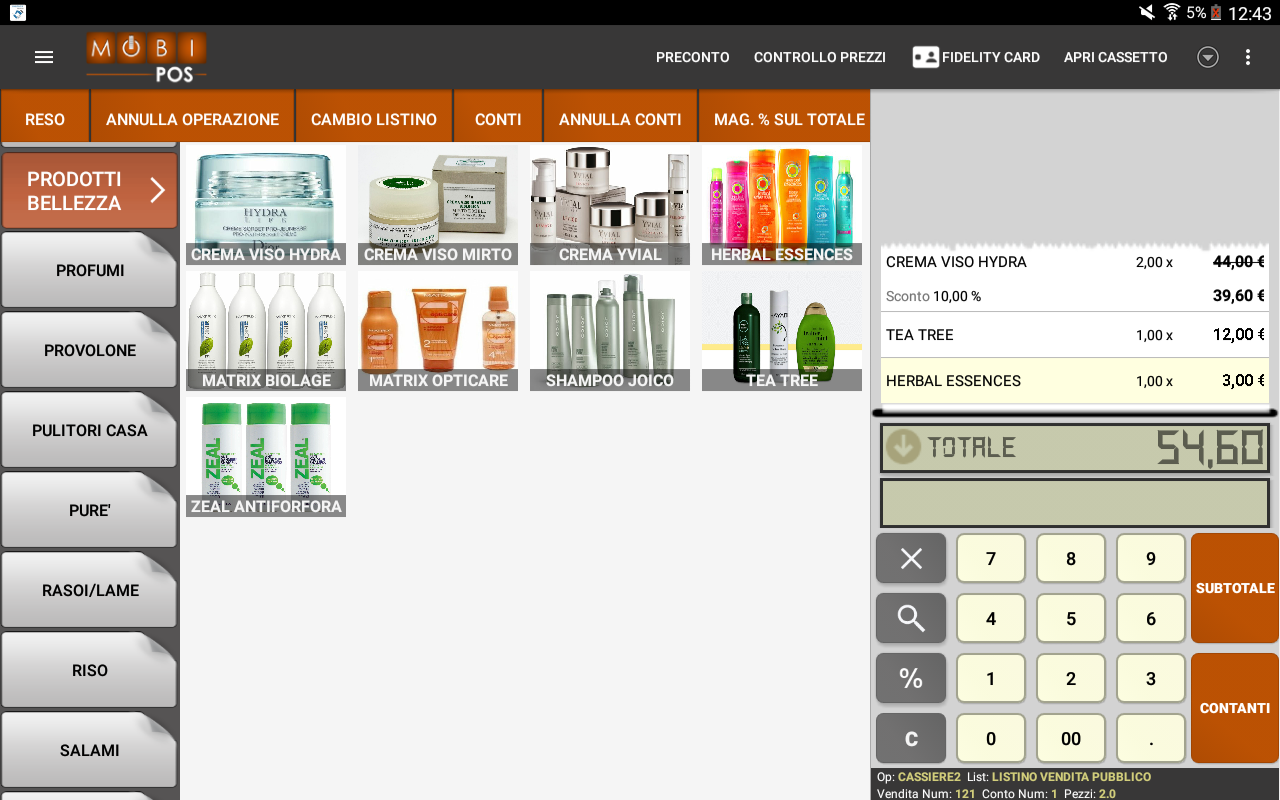Expand PRODOTTI BELLEZZA category chevron
The image size is (1280, 800).
pos(157,190)
